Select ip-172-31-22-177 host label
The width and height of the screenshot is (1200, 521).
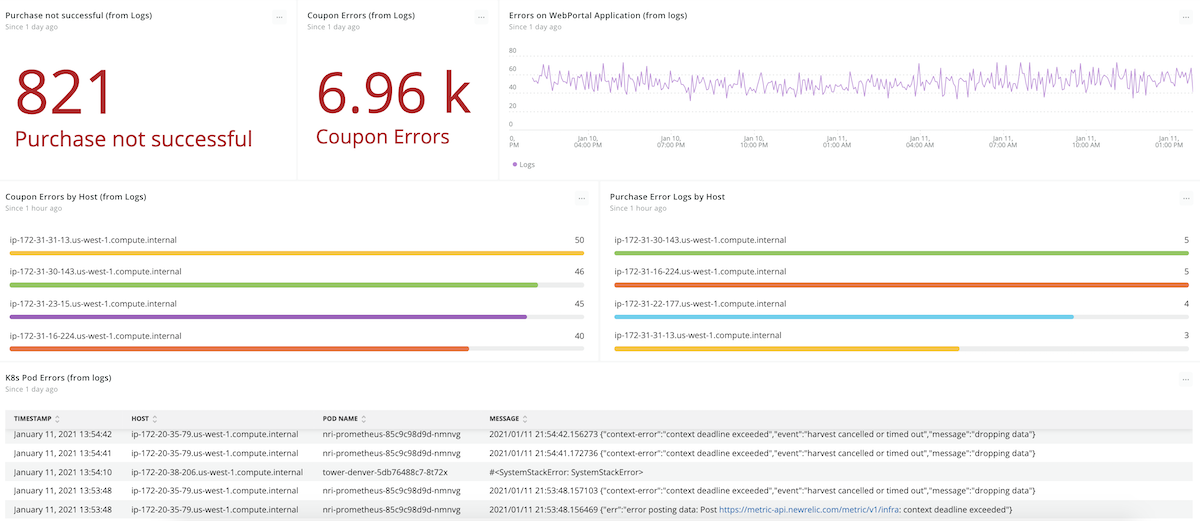pyautogui.click(x=700, y=304)
